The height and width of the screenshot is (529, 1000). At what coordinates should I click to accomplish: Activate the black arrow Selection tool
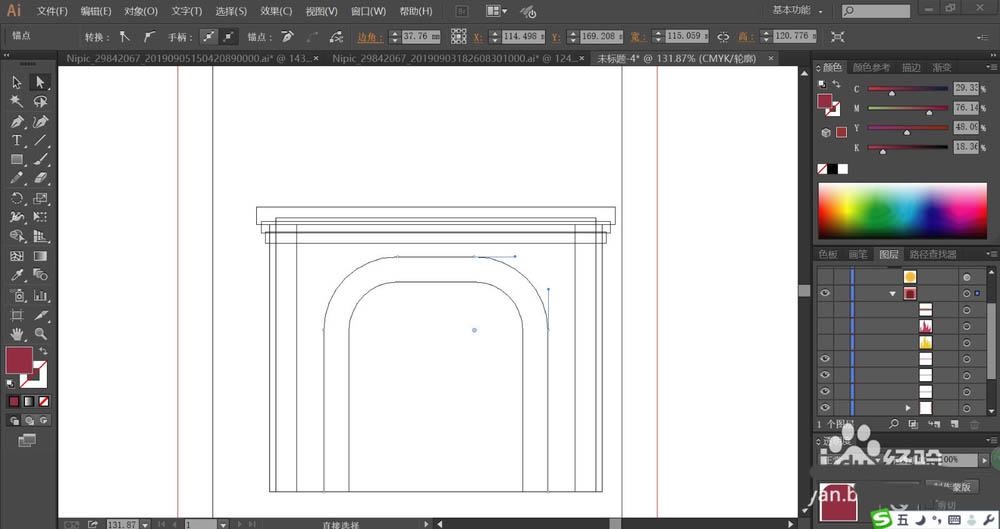(x=17, y=82)
